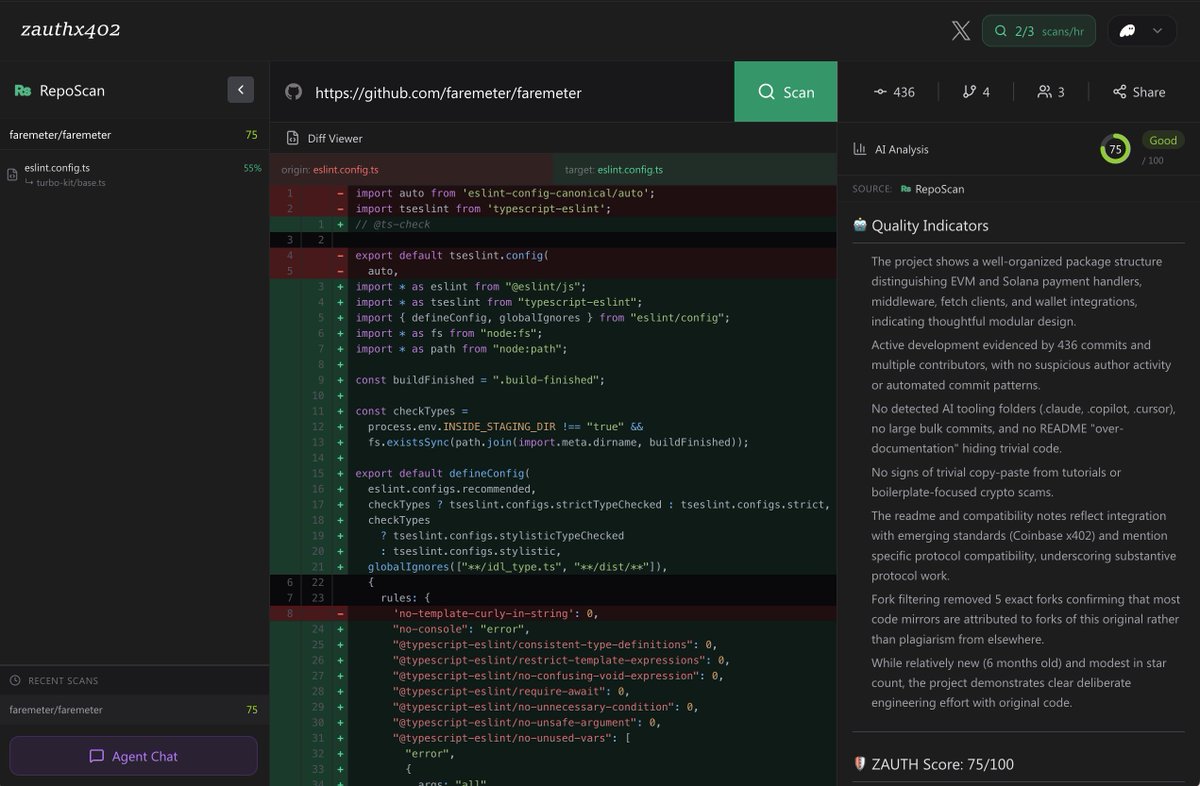Image resolution: width=1200 pixels, height=786 pixels.
Task: Click the Recent Scans clock icon
Action: [15, 681]
